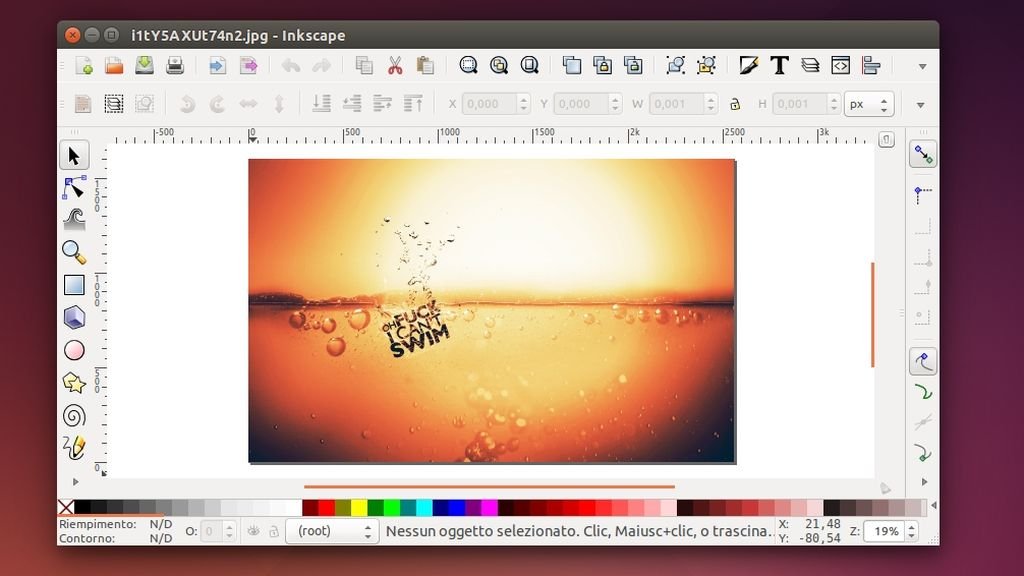Pick the yellow swatch in palette
The image size is (1024, 576).
(x=358, y=508)
